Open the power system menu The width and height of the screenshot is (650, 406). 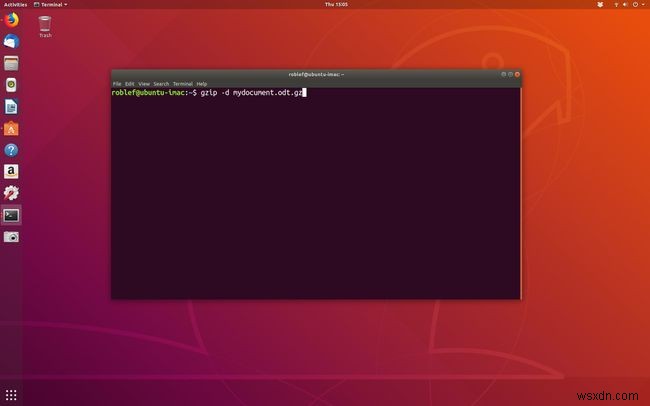(638, 5)
